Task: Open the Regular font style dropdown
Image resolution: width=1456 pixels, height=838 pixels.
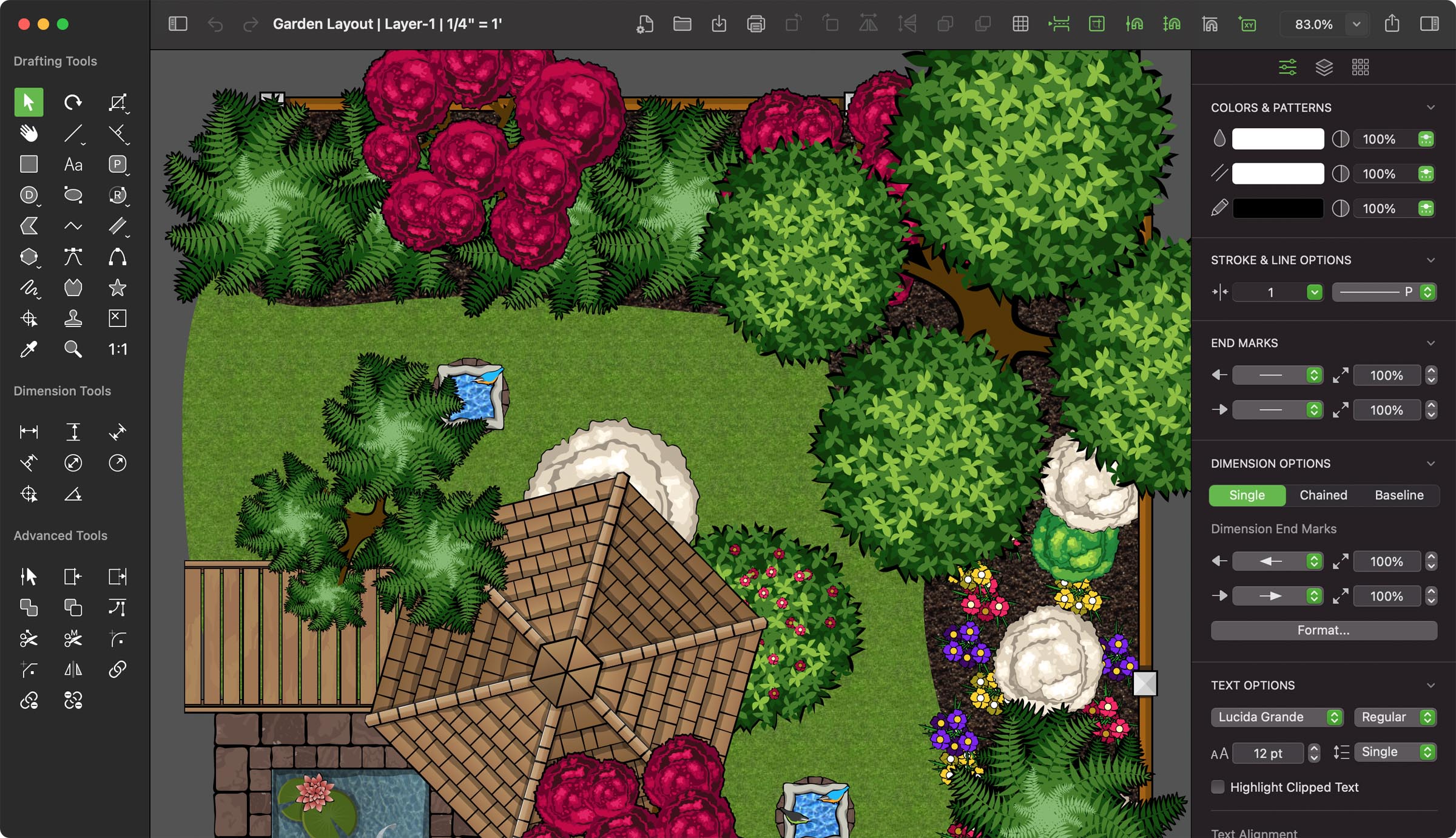Action: tap(1395, 717)
